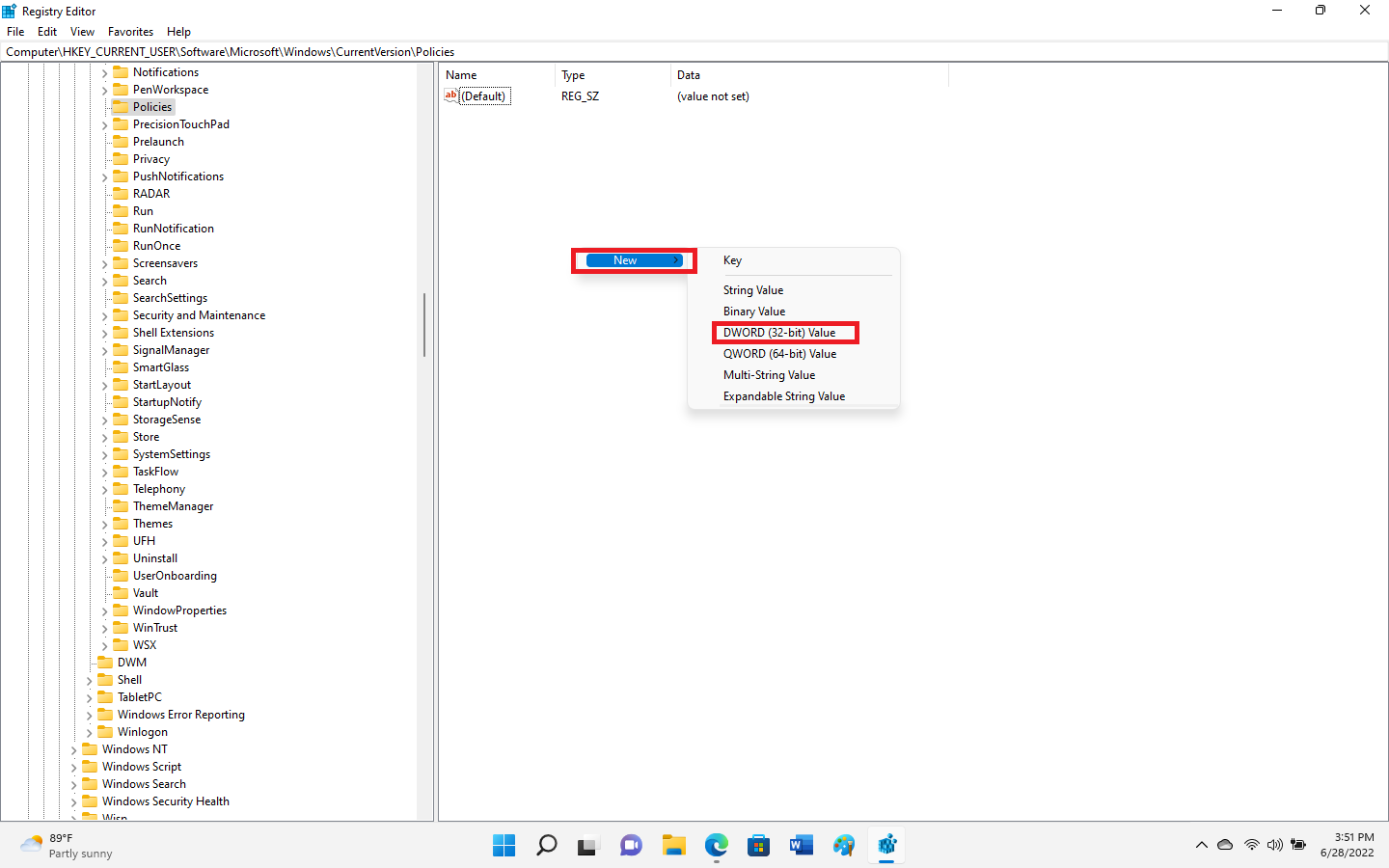Open the weather widget
1389x868 pixels.
66,846
